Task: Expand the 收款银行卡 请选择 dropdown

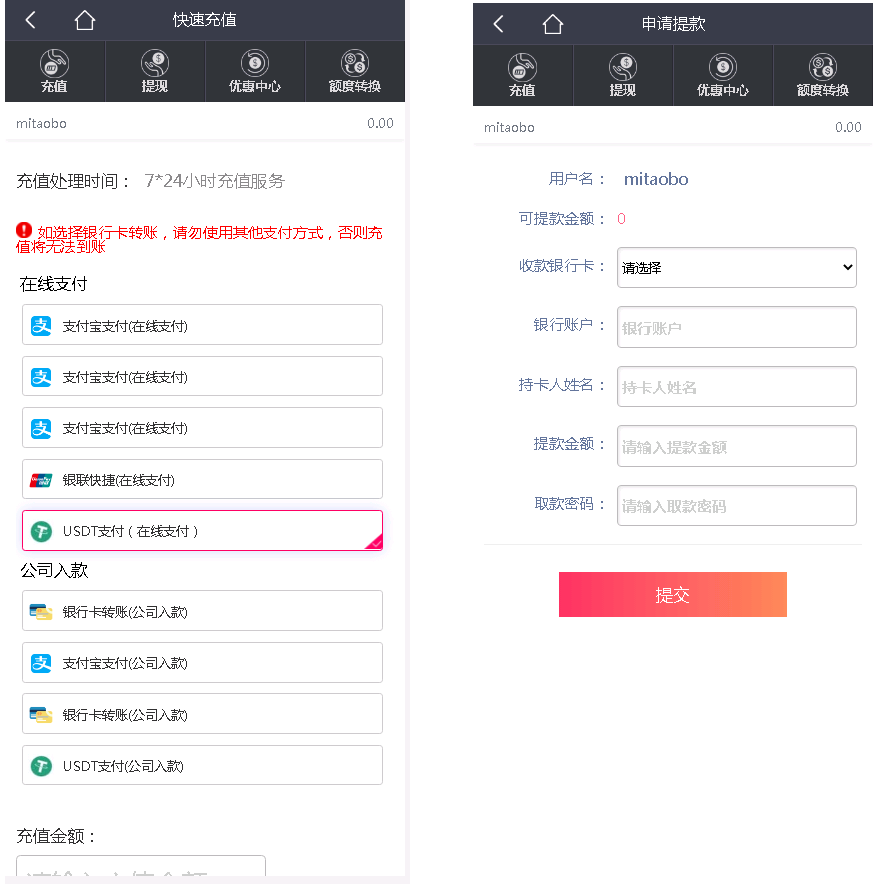Action: tap(737, 268)
